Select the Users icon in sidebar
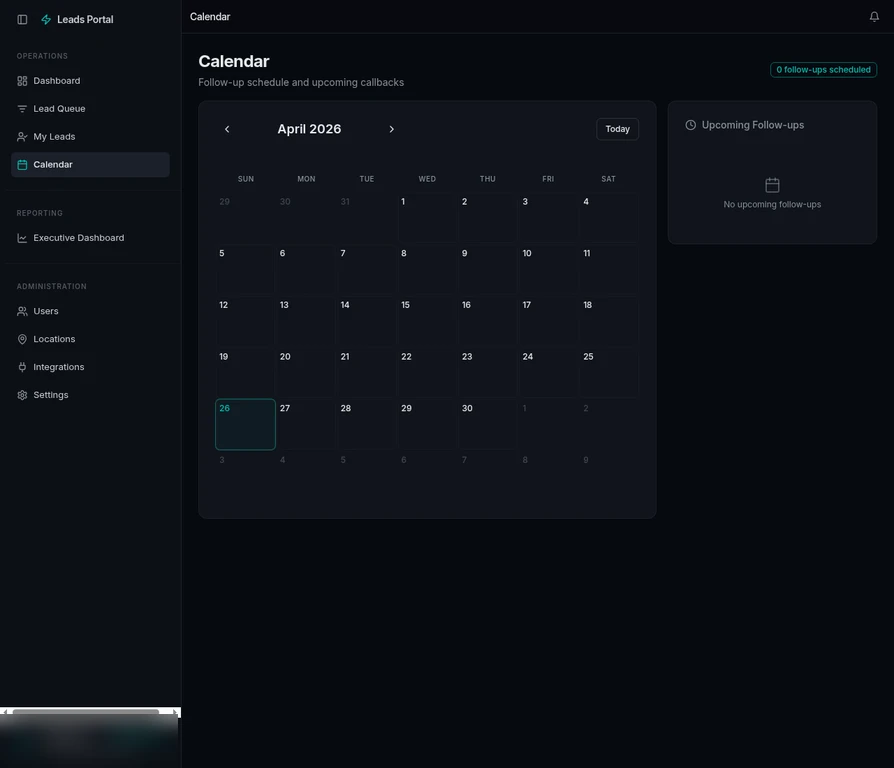 pos(22,310)
